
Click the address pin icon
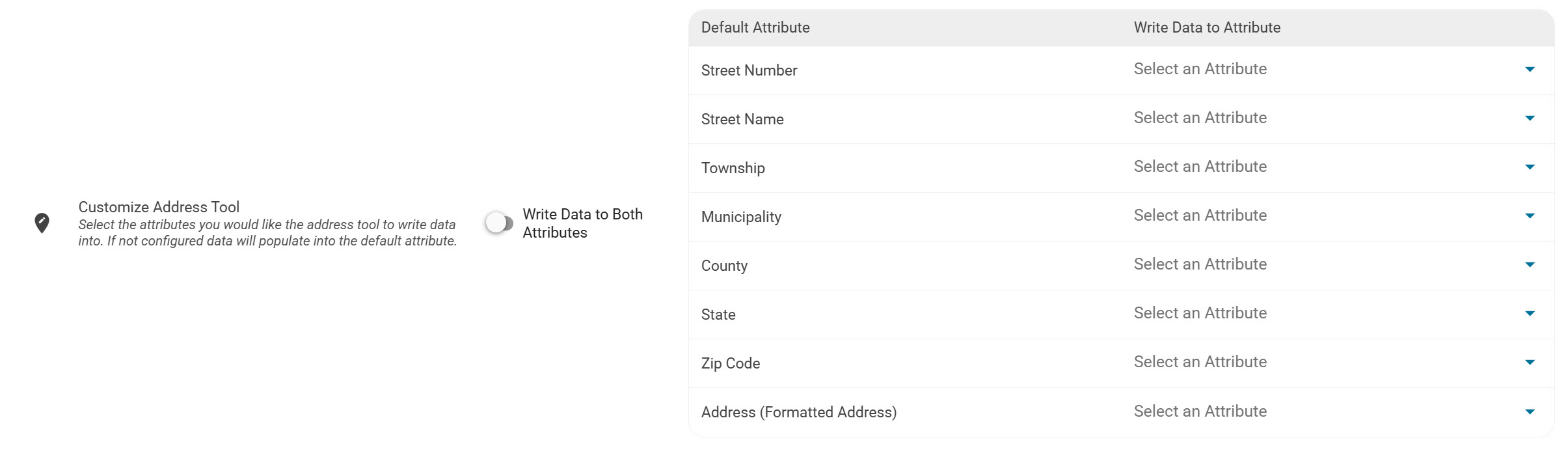point(42,223)
